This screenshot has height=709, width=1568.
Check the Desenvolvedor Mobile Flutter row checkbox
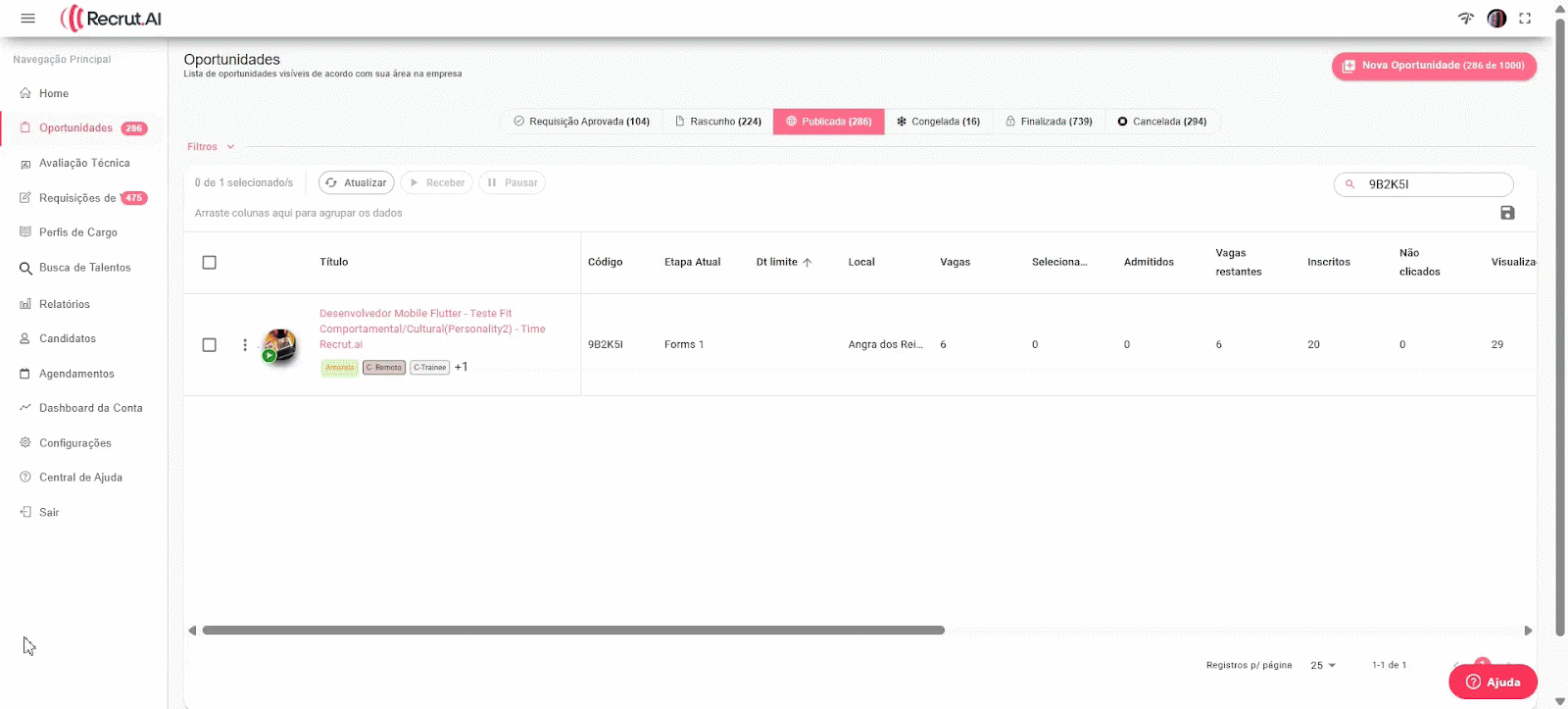pos(209,345)
